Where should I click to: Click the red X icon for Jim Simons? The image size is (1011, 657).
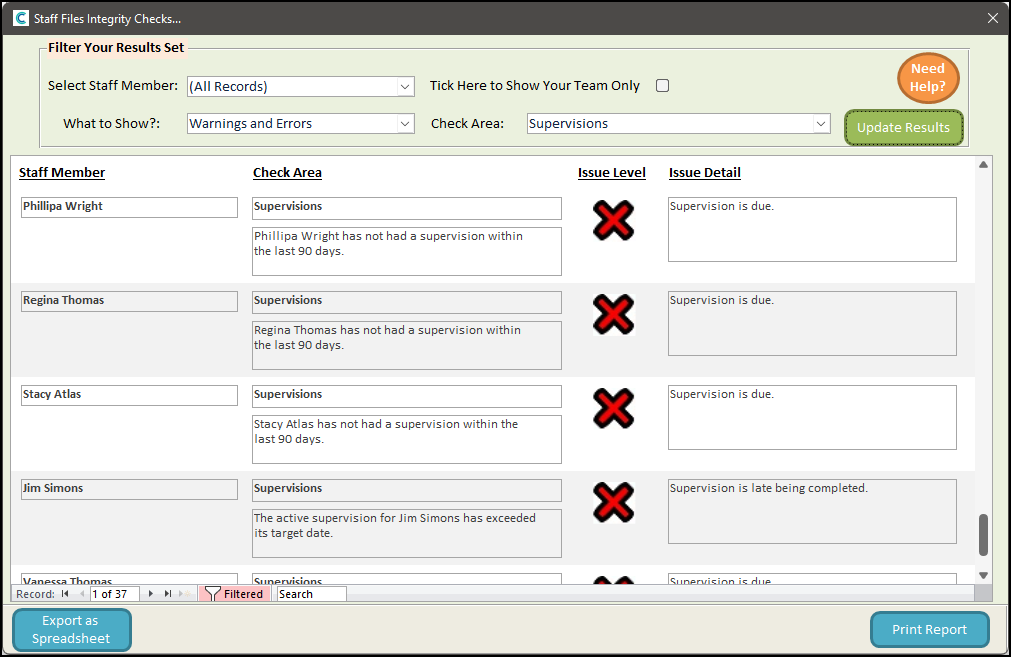613,502
